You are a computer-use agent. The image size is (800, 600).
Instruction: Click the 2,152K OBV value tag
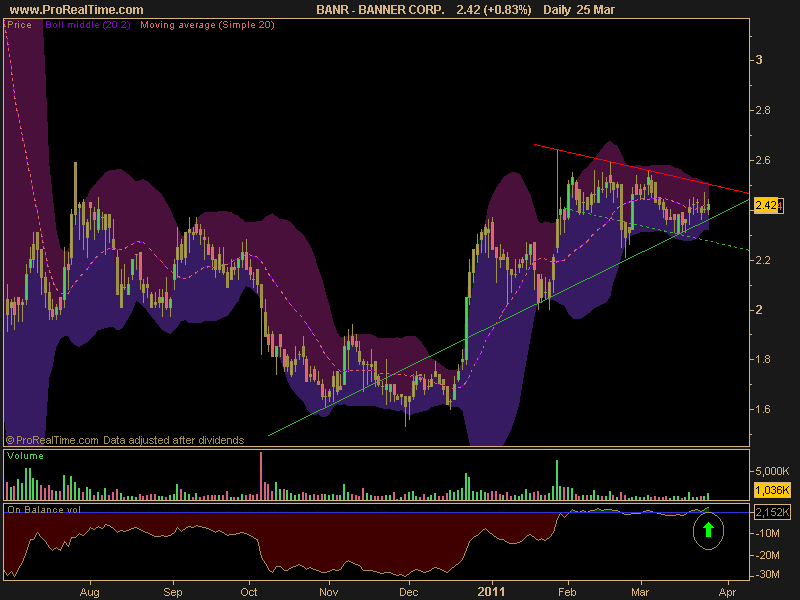(772, 512)
